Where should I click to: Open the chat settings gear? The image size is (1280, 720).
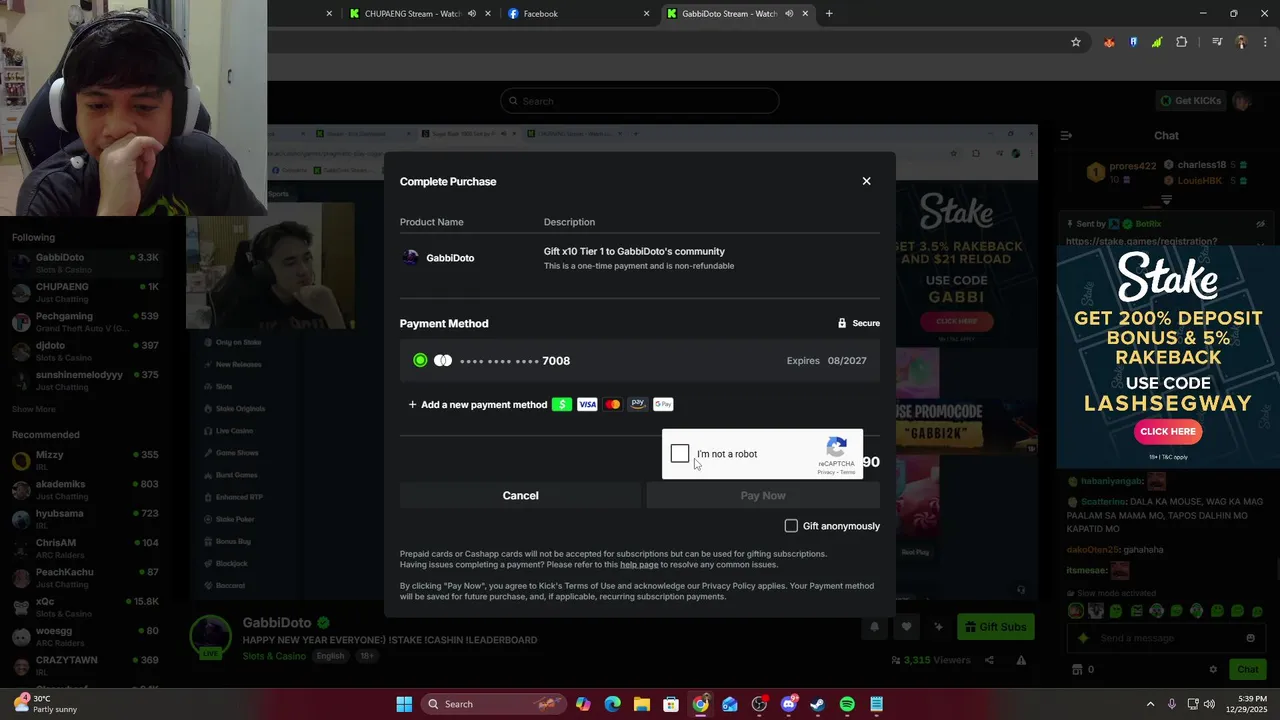pos(1213,669)
